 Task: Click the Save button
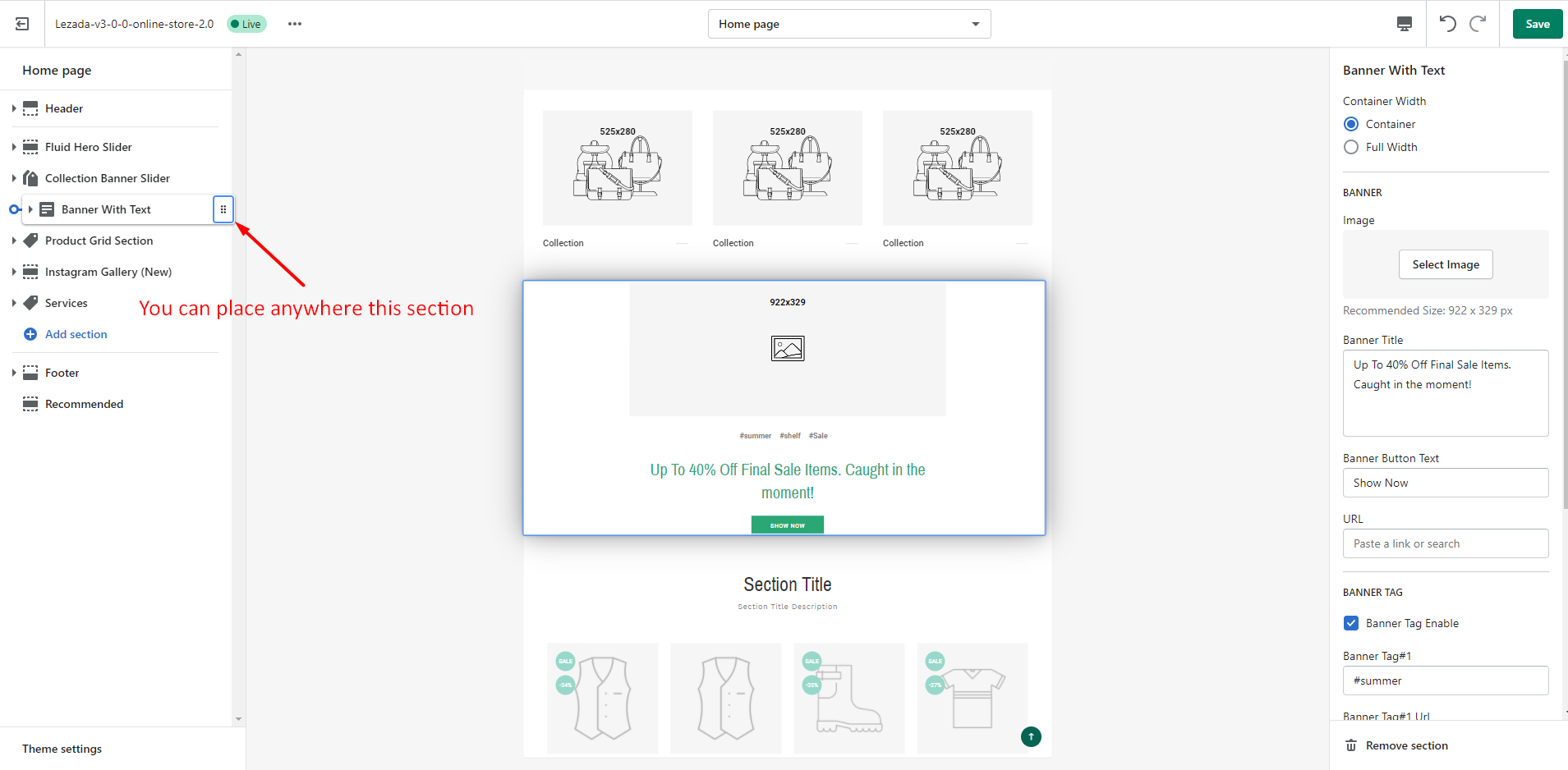[1536, 24]
